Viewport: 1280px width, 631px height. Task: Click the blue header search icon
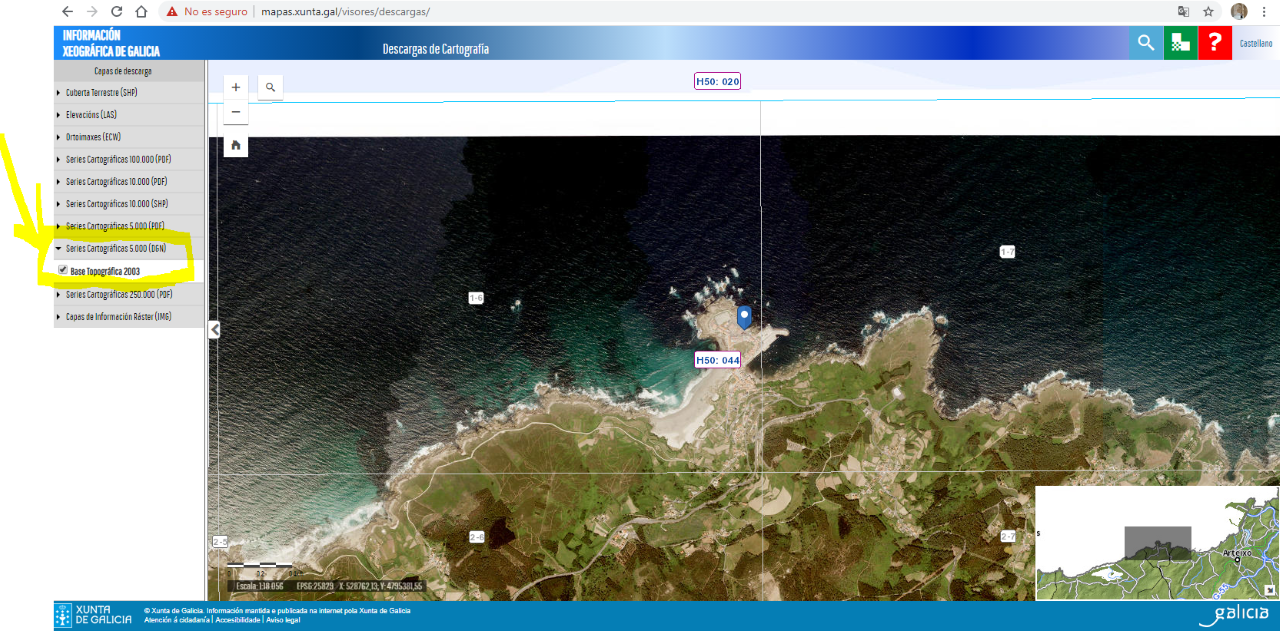point(1145,43)
